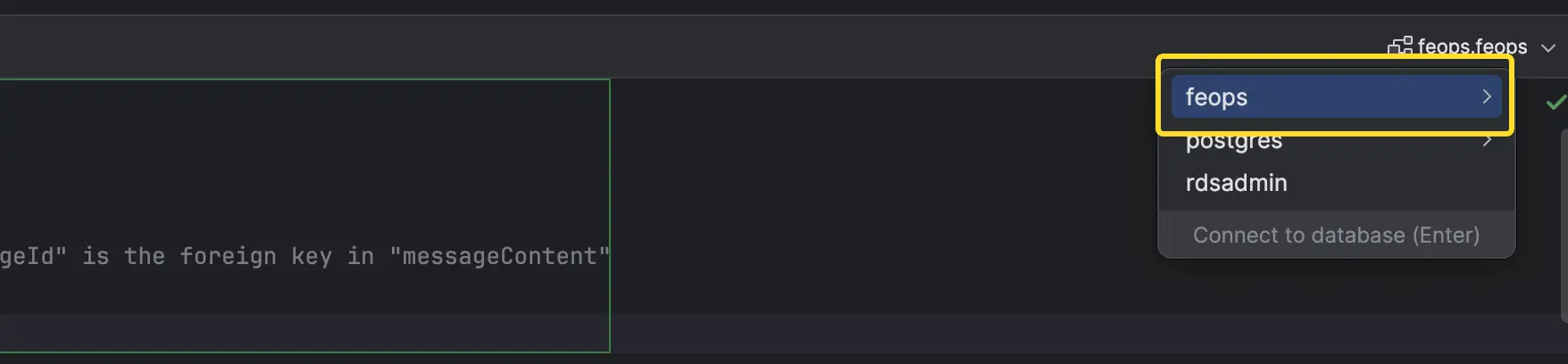Select the feops database entry
The height and width of the screenshot is (364, 1568).
[1336, 96]
